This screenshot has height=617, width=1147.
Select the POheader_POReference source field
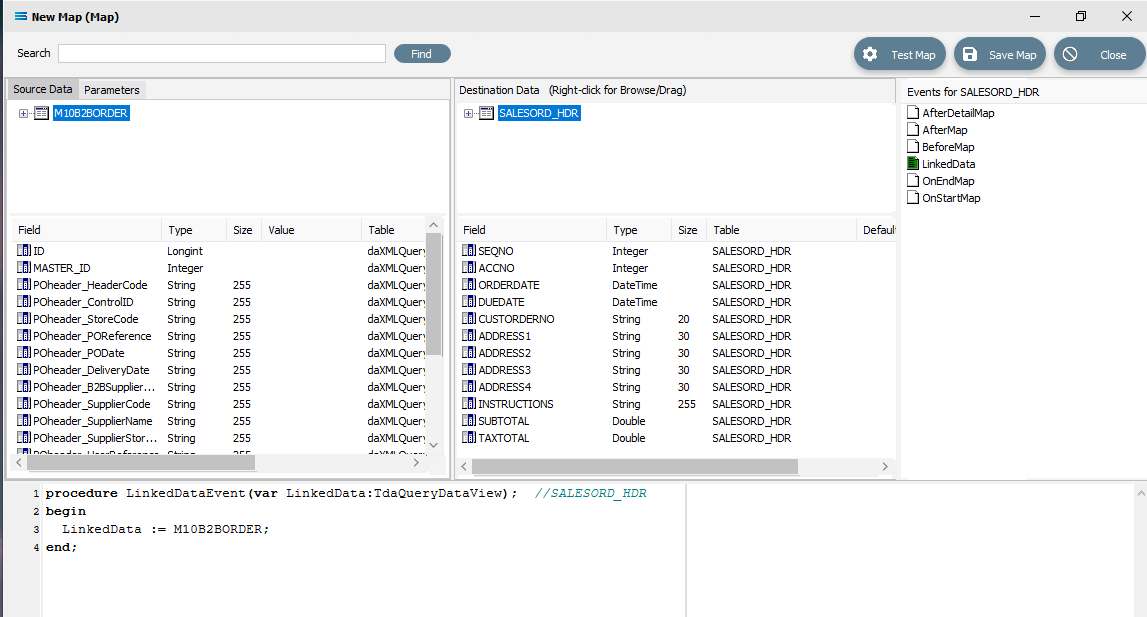click(x=92, y=336)
